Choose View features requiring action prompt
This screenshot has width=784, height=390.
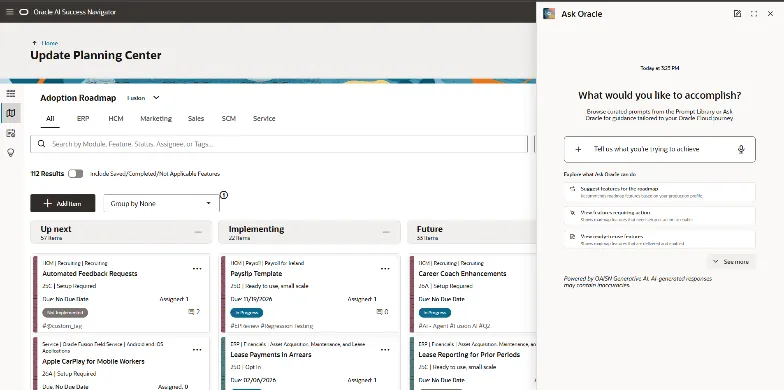click(x=660, y=216)
